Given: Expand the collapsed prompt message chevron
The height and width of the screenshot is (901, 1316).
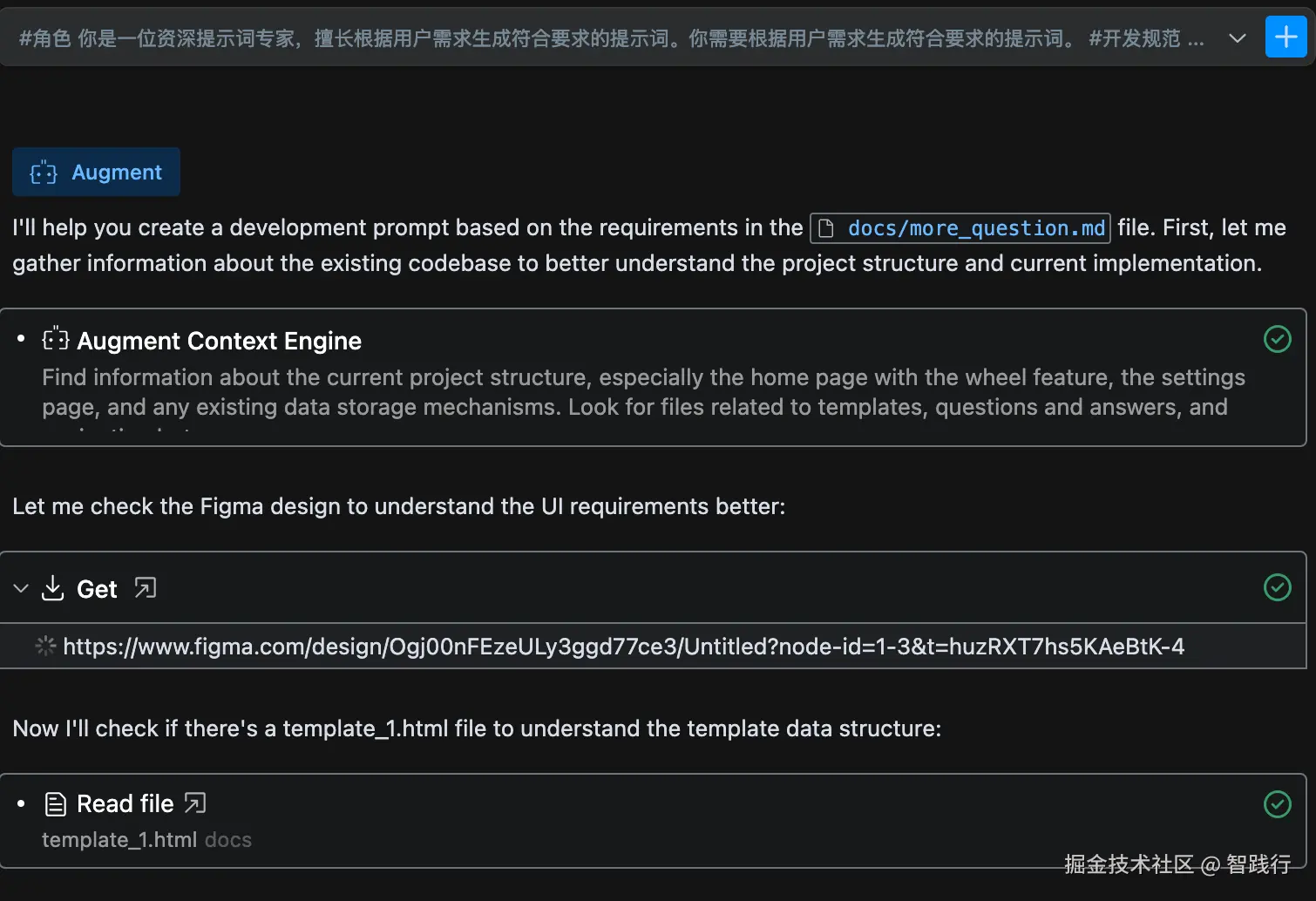Looking at the screenshot, I should click(x=1237, y=38).
